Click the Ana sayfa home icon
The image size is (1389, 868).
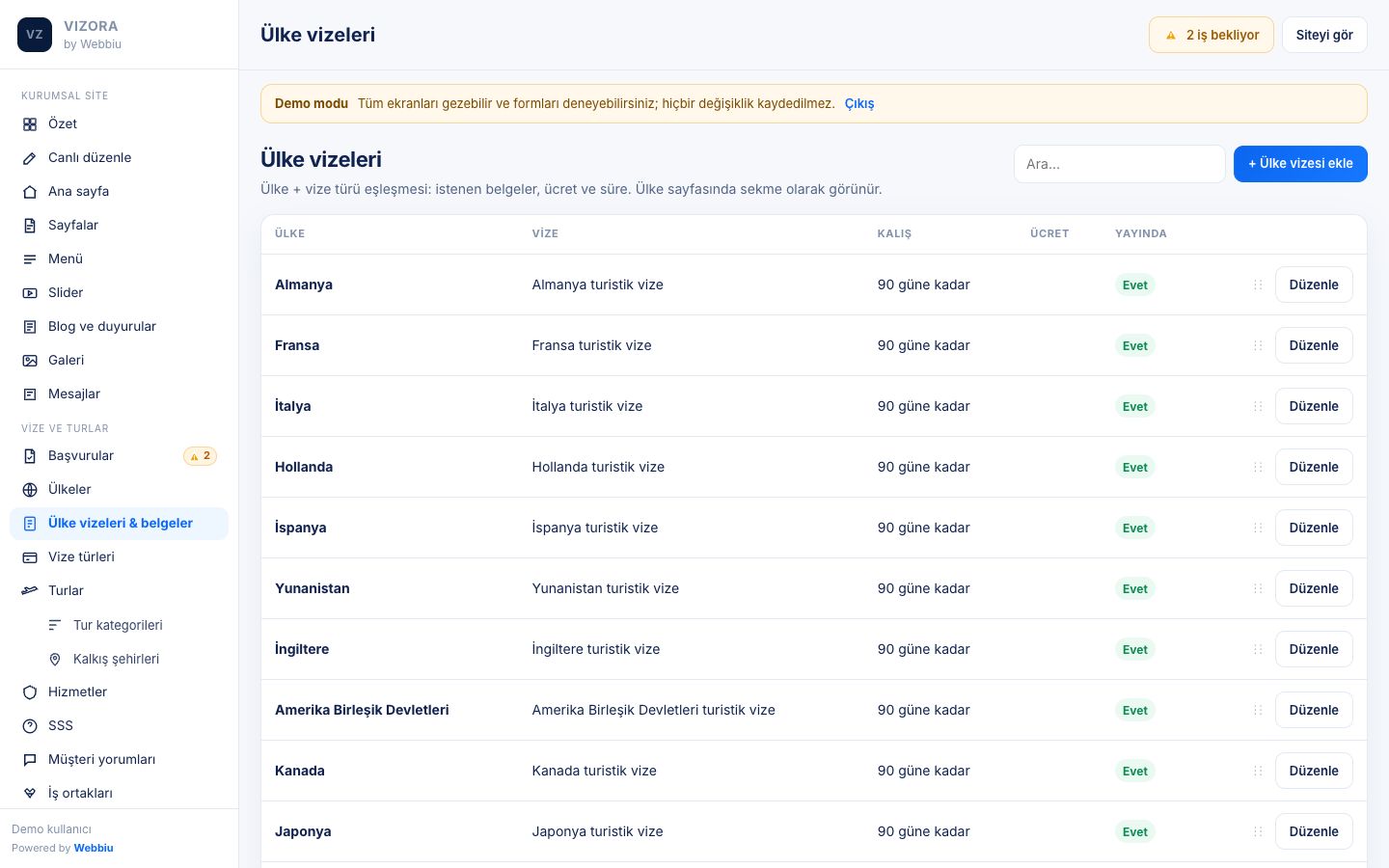(x=30, y=192)
